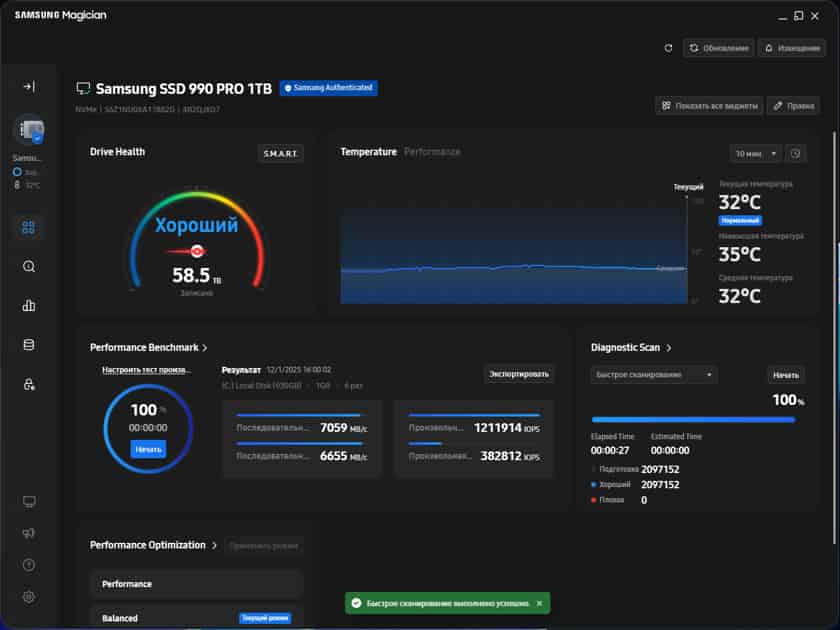Select the Performance optimization mode

point(197,584)
